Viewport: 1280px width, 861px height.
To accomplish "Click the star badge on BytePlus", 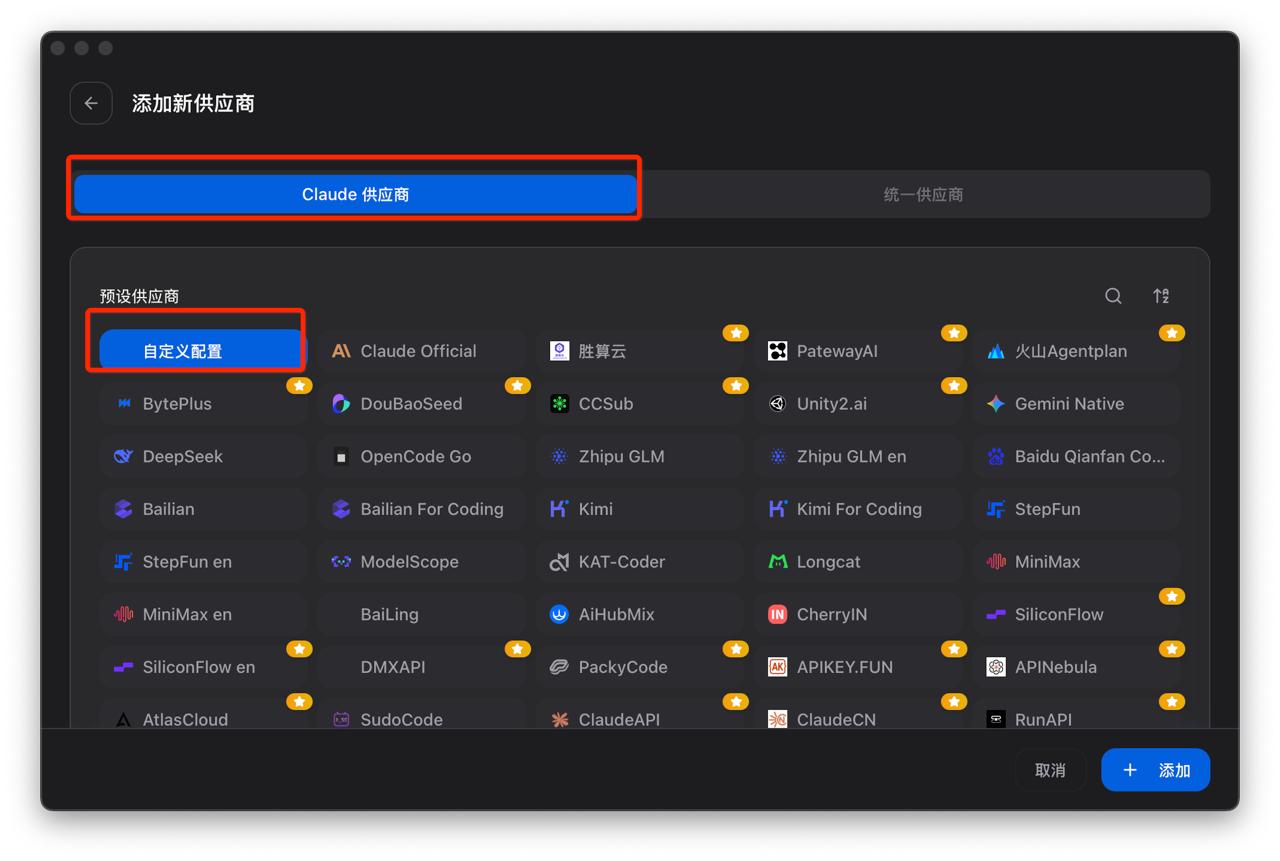I will tap(299, 386).
